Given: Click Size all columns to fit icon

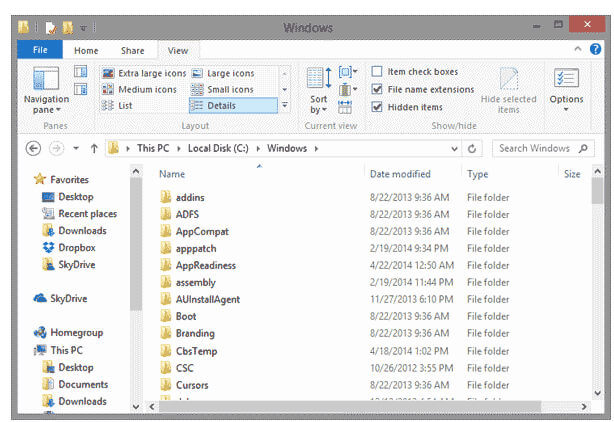Looking at the screenshot, I should [x=345, y=107].
